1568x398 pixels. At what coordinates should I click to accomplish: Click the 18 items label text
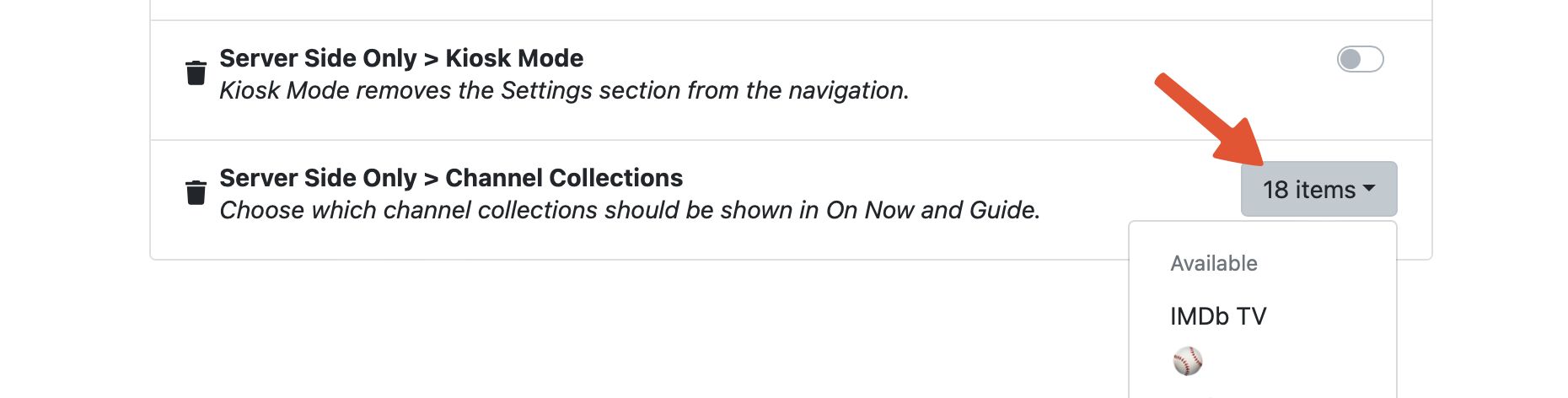click(x=1308, y=190)
